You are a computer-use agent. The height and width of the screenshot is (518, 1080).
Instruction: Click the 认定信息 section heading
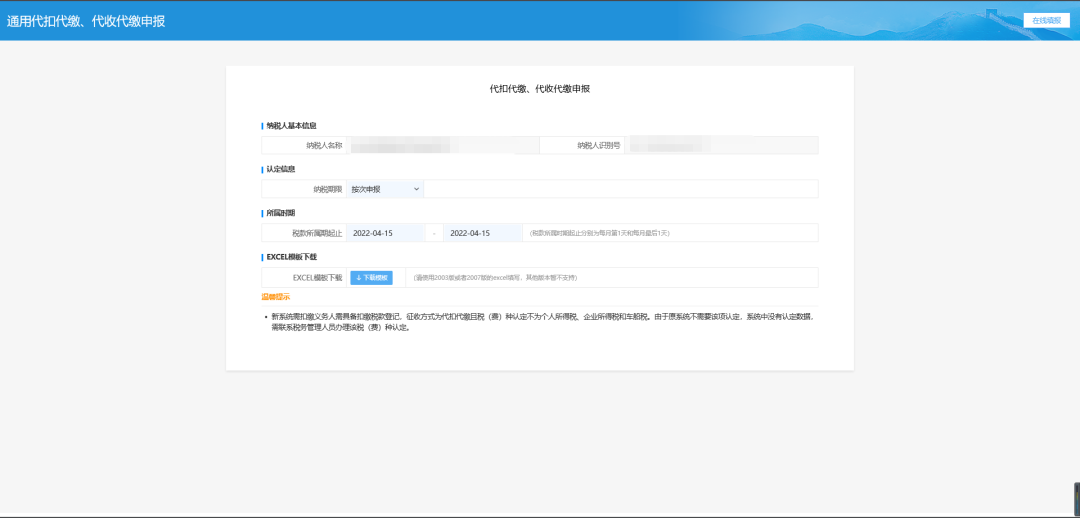point(281,169)
